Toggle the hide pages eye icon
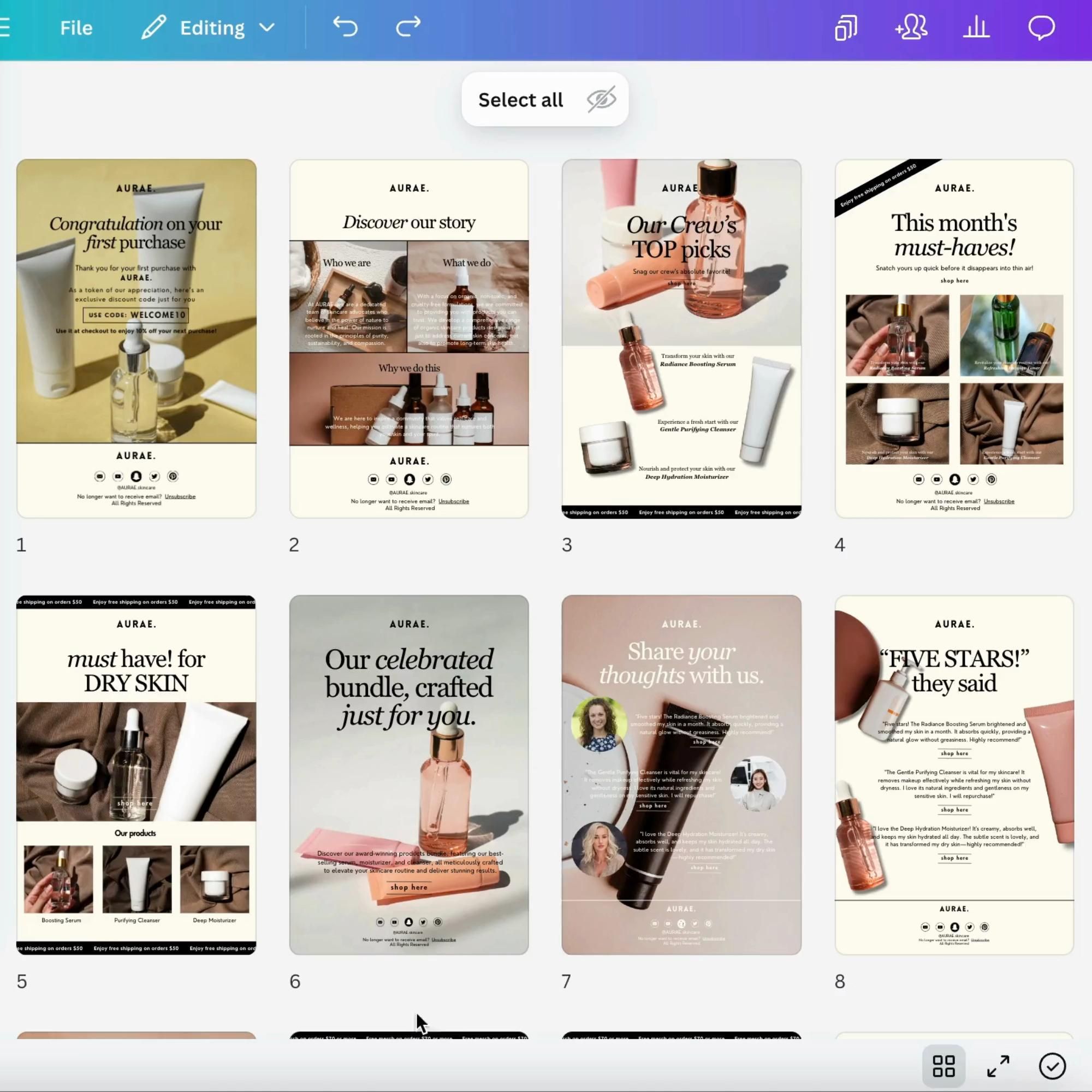 coord(601,99)
